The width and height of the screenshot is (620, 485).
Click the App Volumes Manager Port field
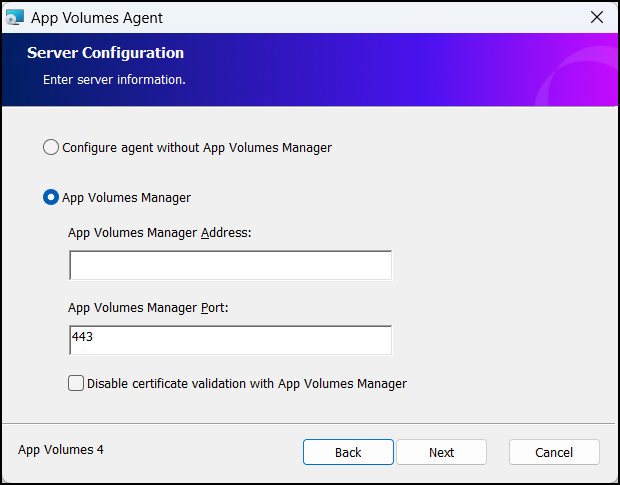click(231, 340)
